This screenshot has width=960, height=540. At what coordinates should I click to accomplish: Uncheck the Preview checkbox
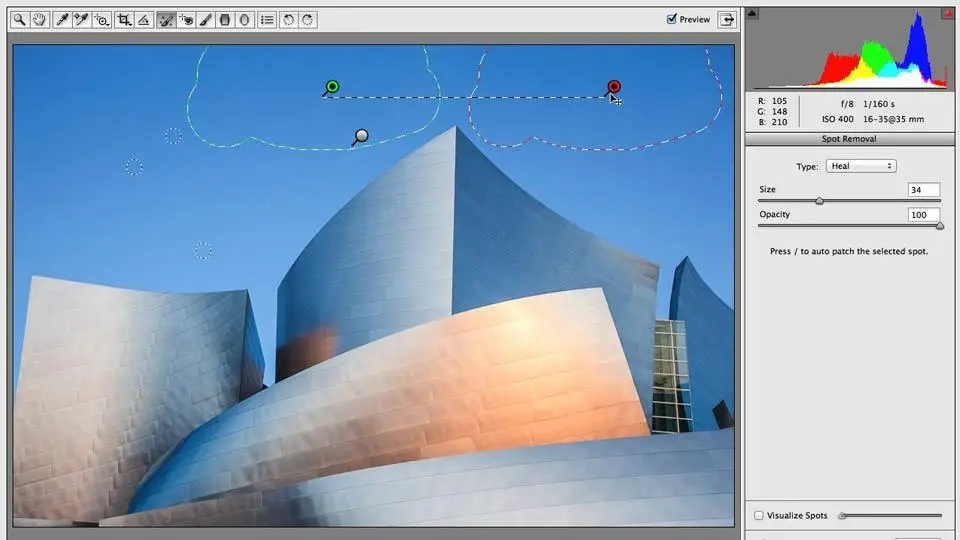click(672, 19)
